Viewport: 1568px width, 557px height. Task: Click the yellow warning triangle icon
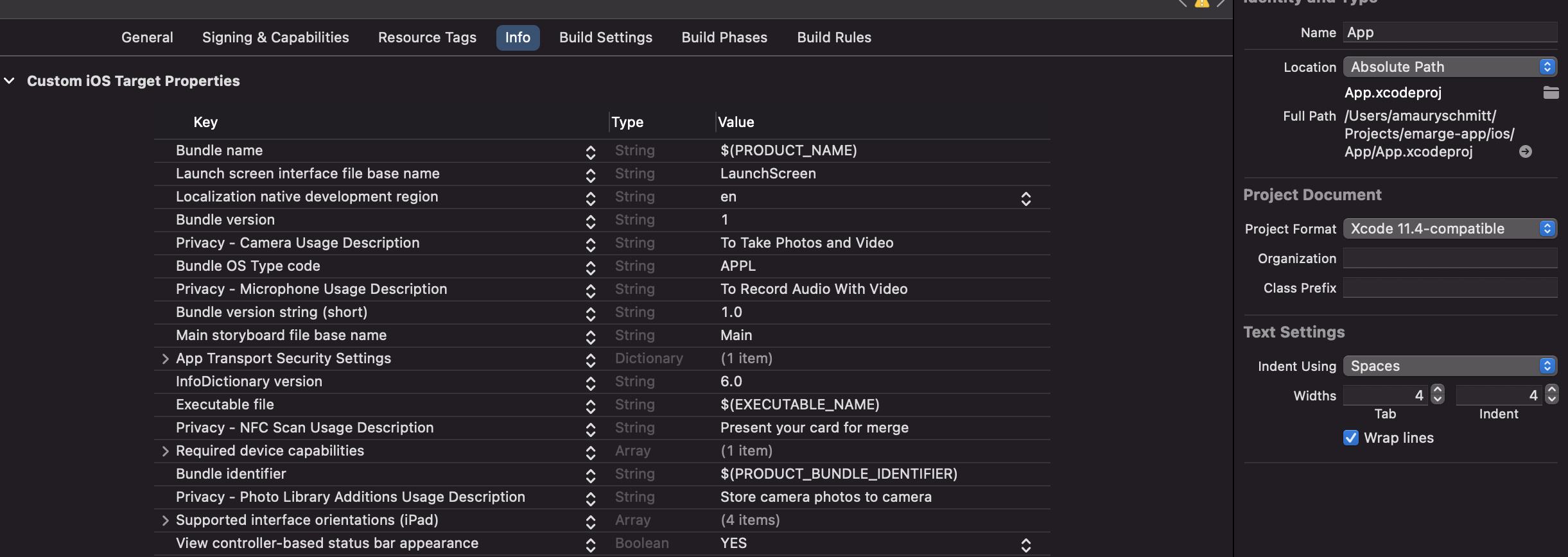coord(1201,3)
